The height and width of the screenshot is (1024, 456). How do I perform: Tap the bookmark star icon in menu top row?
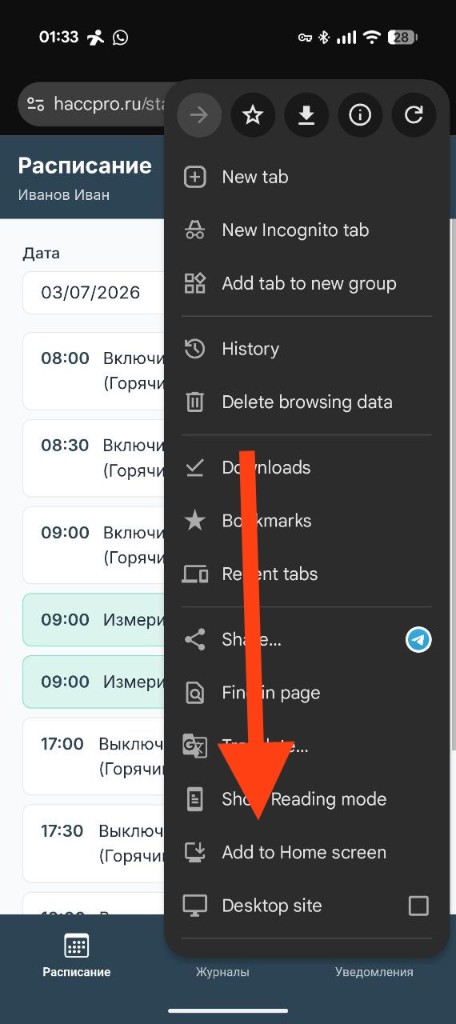(x=253, y=116)
